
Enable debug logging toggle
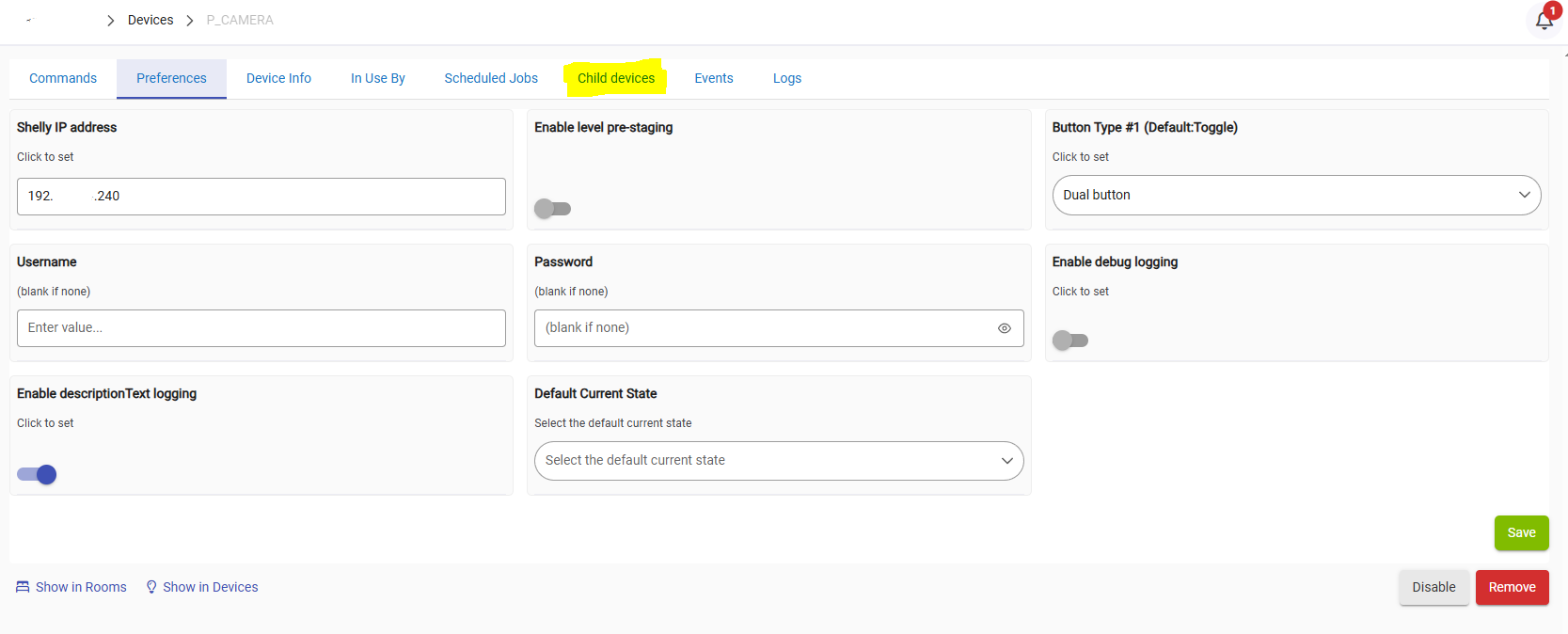(1069, 341)
